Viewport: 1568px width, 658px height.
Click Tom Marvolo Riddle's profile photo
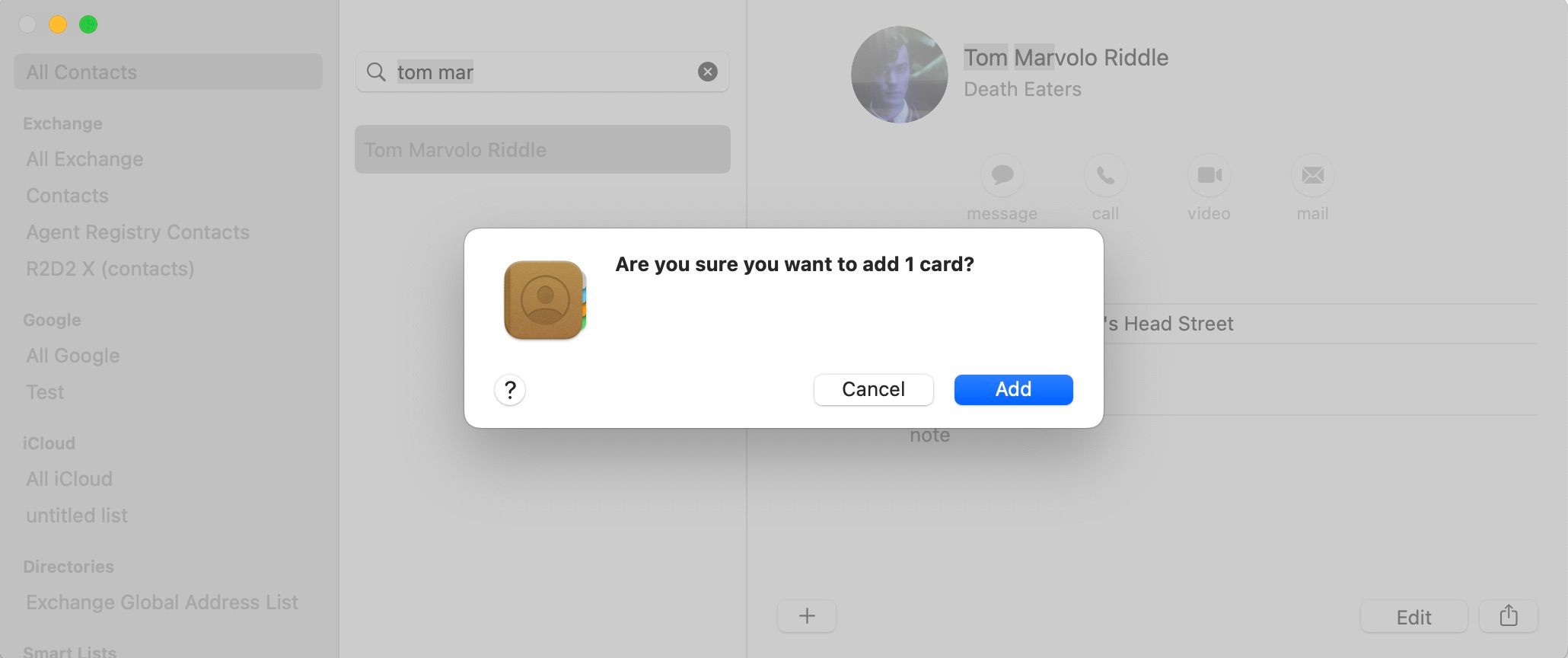(900, 75)
